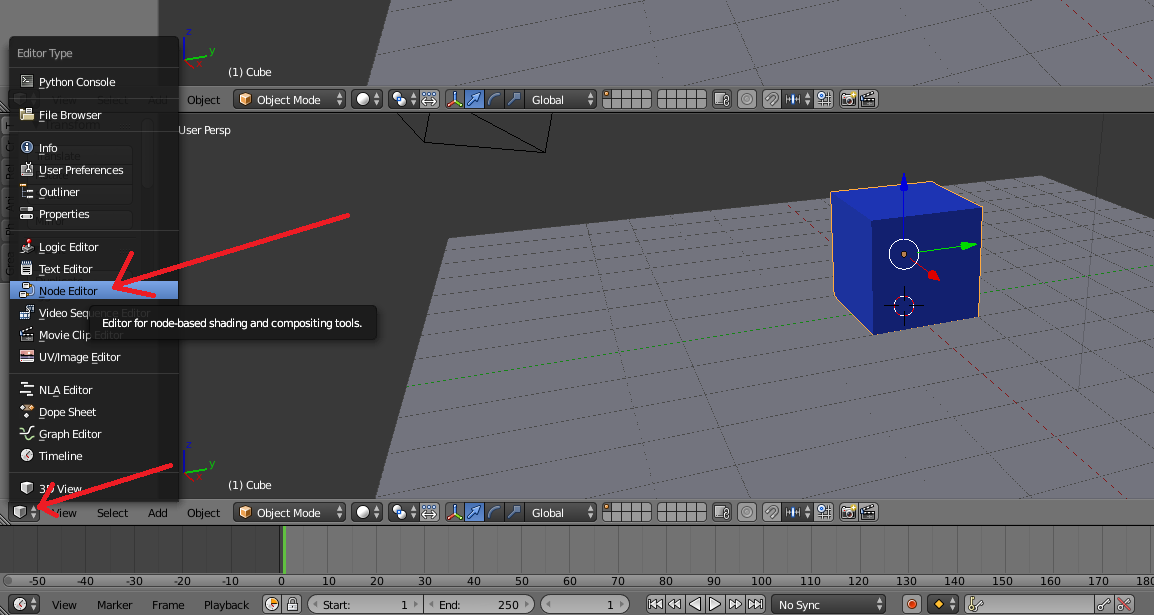Click OpenGL render animation clapper icon, upper header
Viewport: 1154px width, 615px height.
(x=868, y=99)
